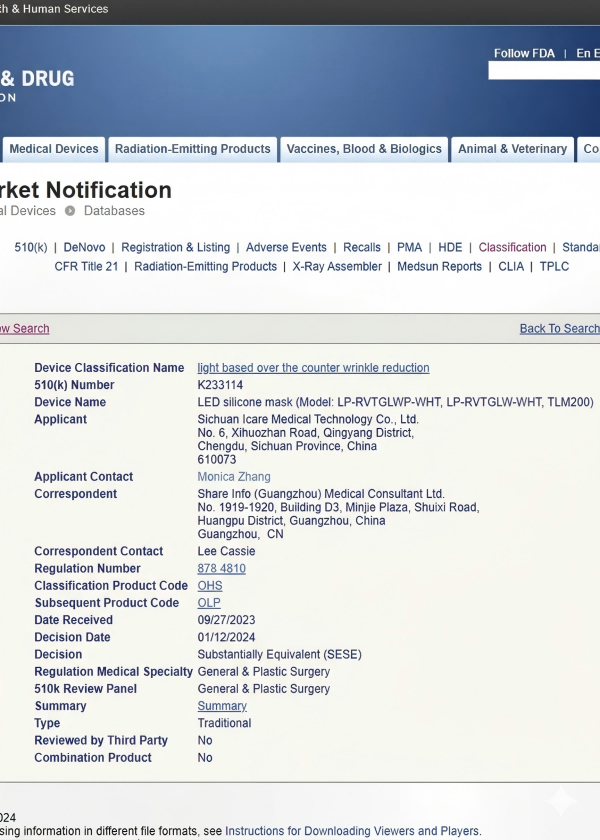Open the DeNovo database link
Image resolution: width=600 pixels, height=840 pixels.
(x=84, y=247)
